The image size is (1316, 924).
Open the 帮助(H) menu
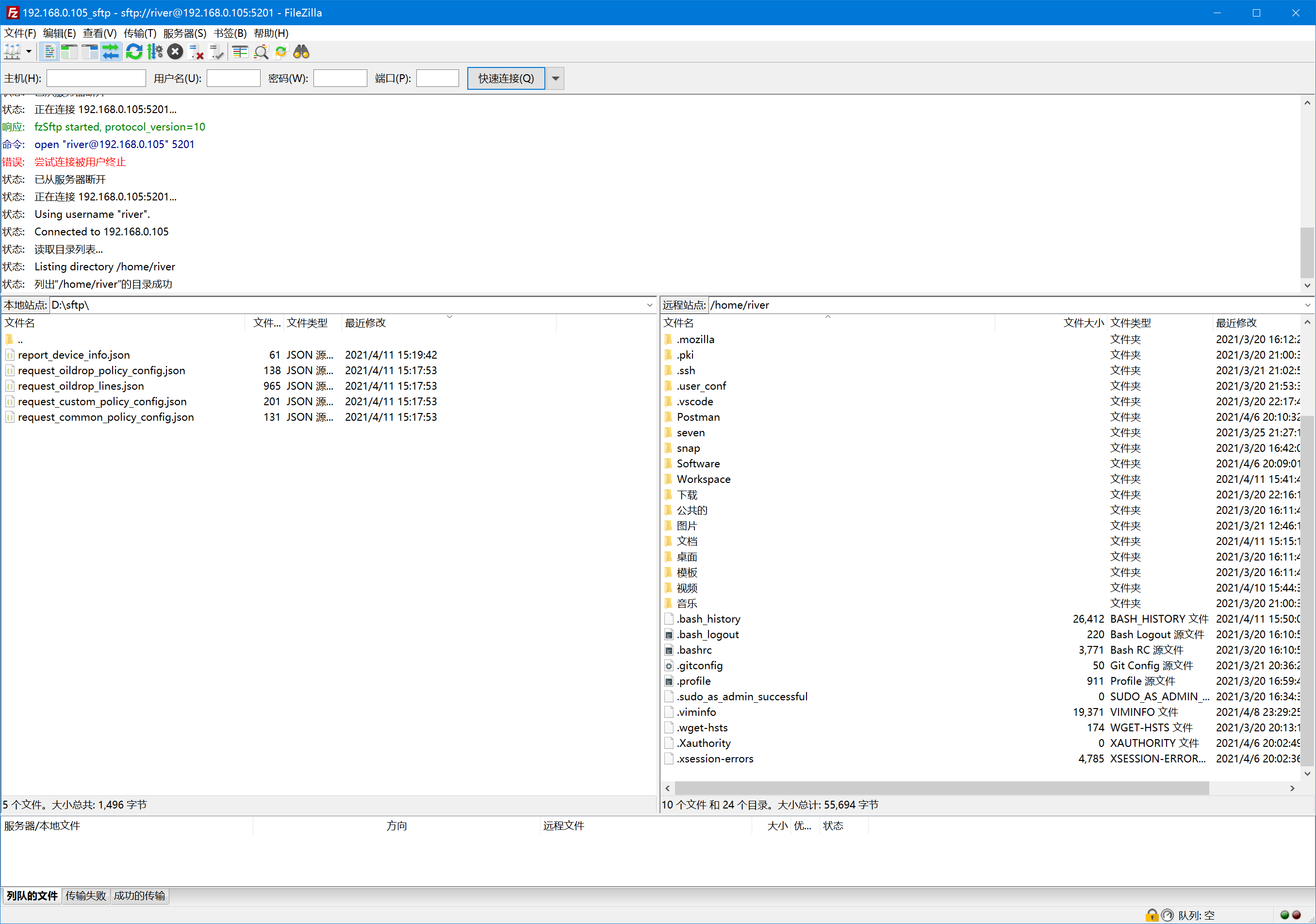pyautogui.click(x=271, y=33)
